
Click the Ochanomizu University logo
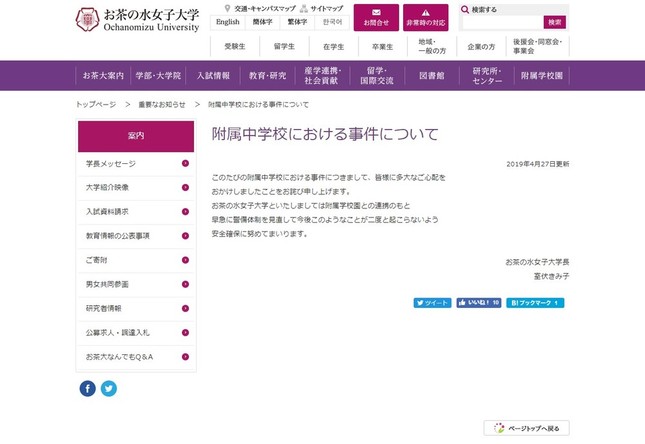(136, 18)
